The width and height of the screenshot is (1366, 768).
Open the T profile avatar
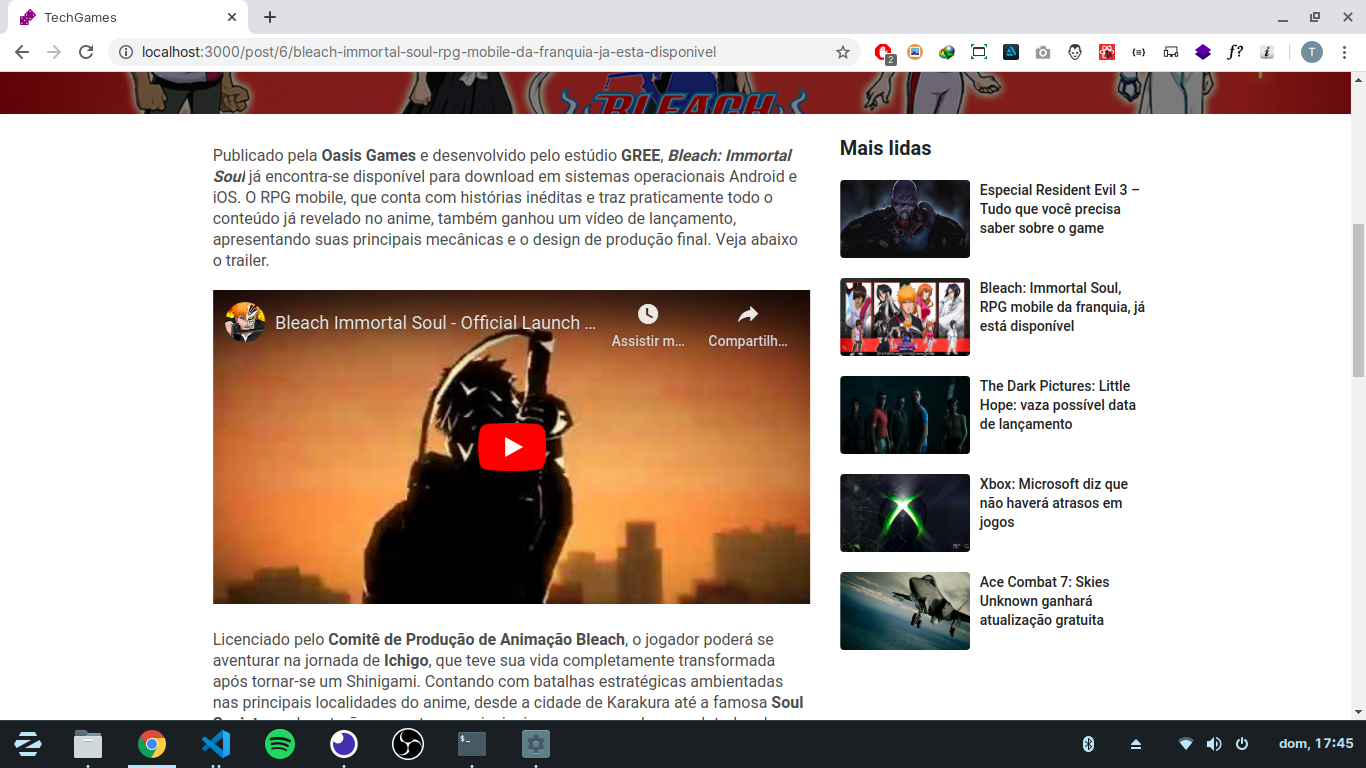coord(1312,52)
